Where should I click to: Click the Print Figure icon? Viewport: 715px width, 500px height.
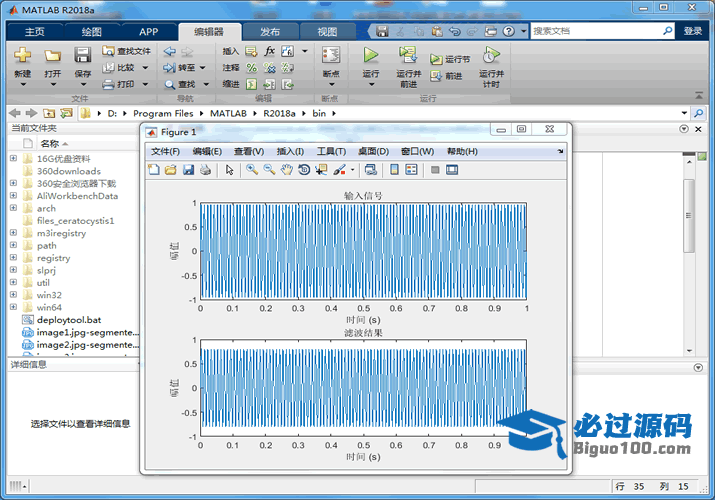coord(205,170)
